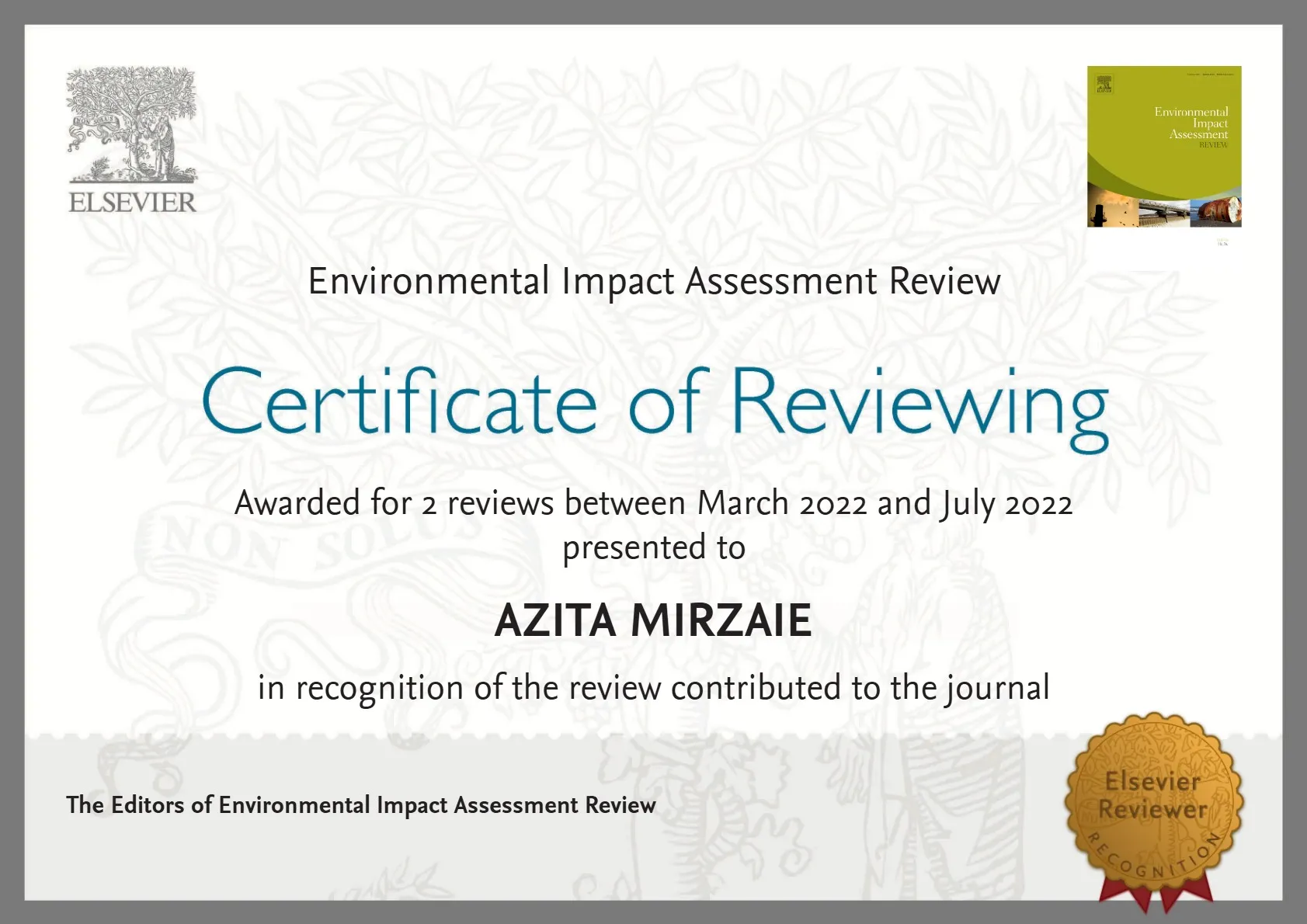Click the small Elsevier logo on journal cover
Screen dimensions: 1307x924
pyautogui.click(x=1104, y=83)
